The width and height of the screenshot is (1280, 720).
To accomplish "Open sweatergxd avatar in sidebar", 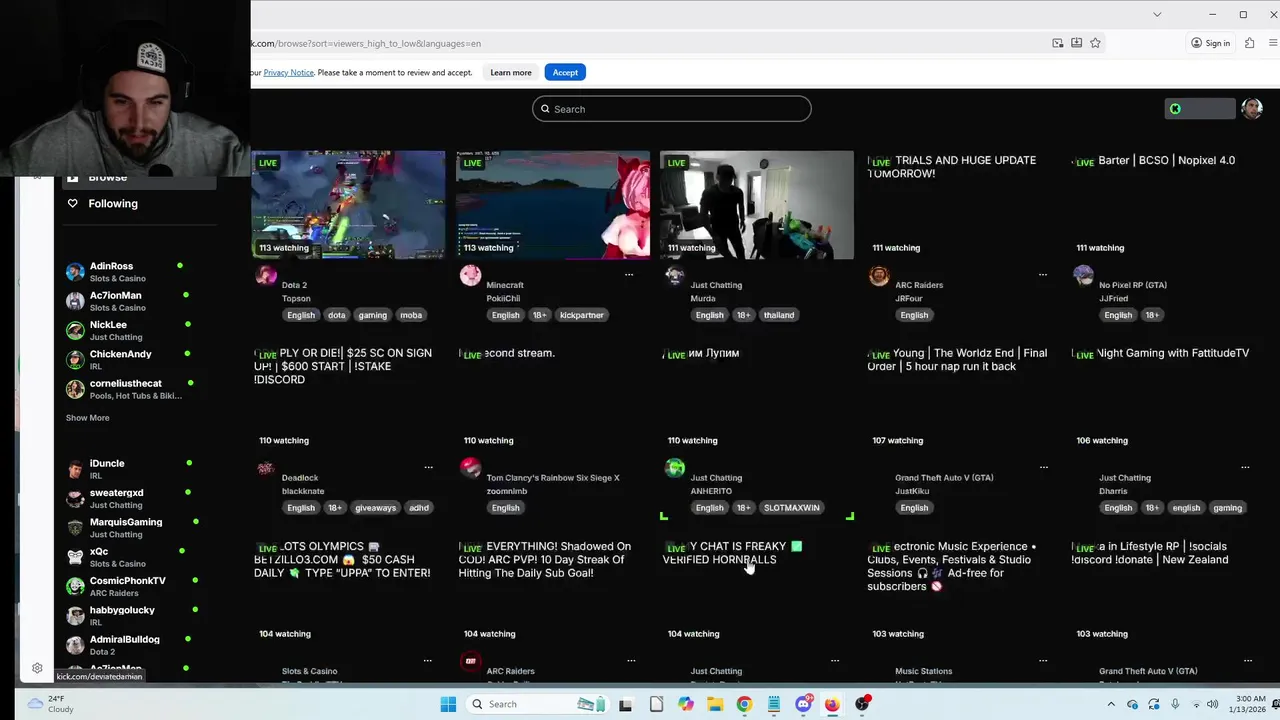I will 75,498.
